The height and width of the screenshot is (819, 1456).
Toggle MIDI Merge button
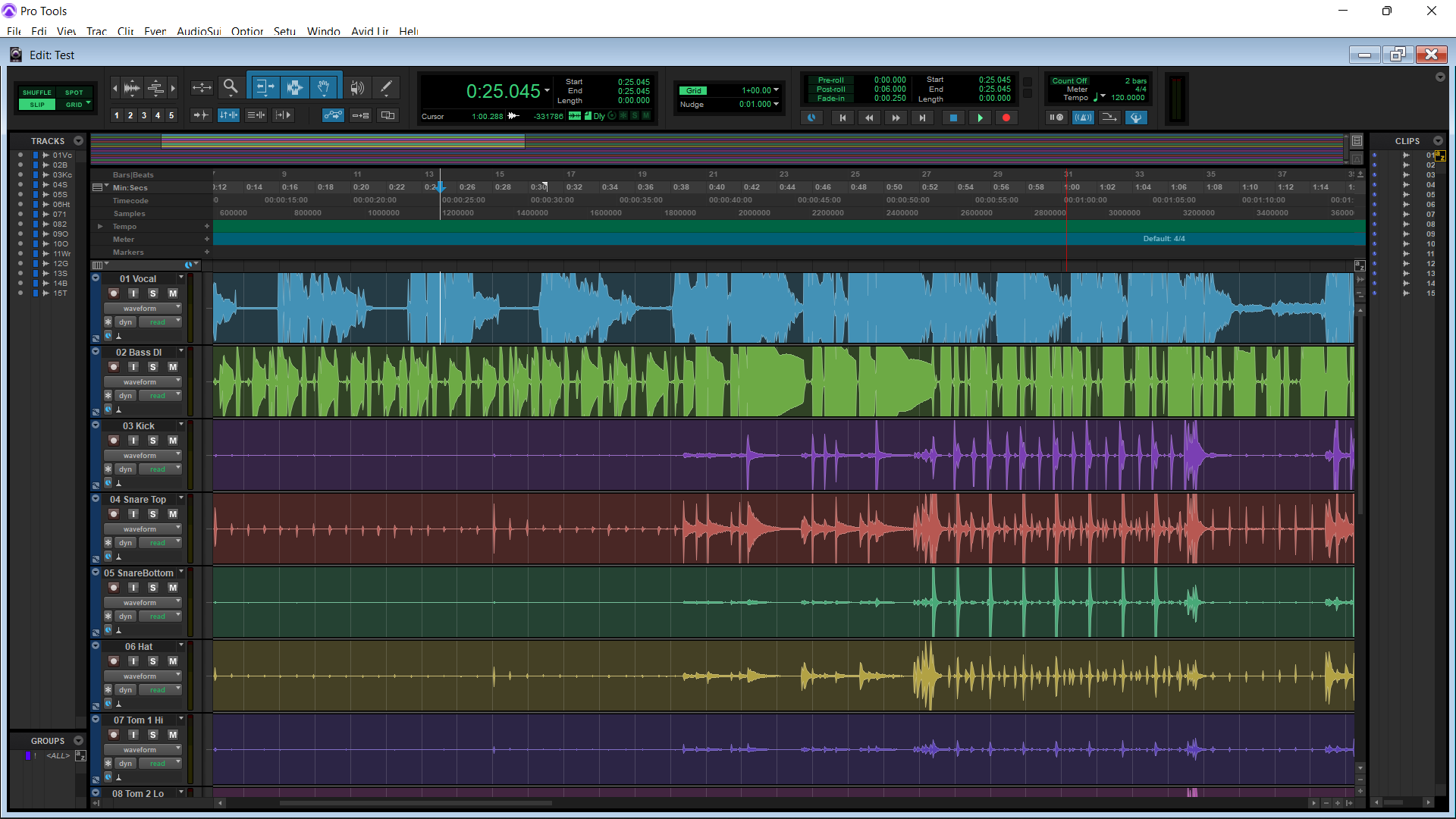coord(1109,118)
